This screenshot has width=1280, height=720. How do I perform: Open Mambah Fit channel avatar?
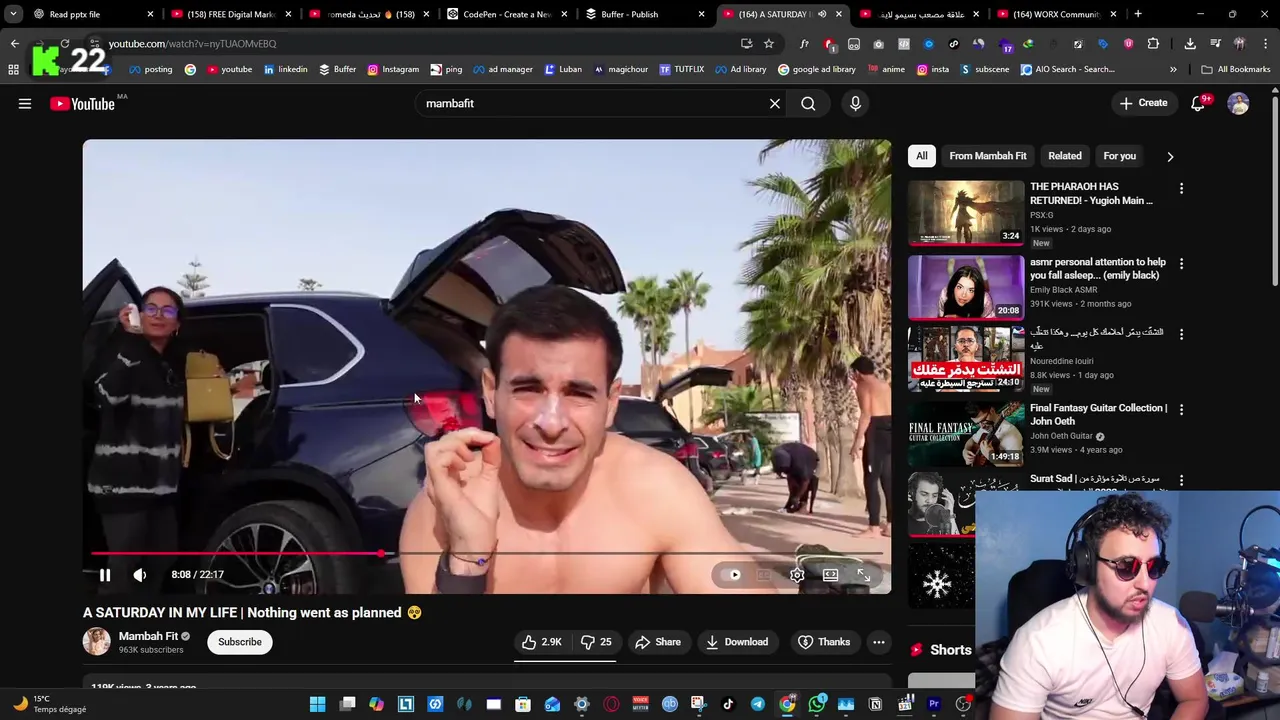click(97, 642)
